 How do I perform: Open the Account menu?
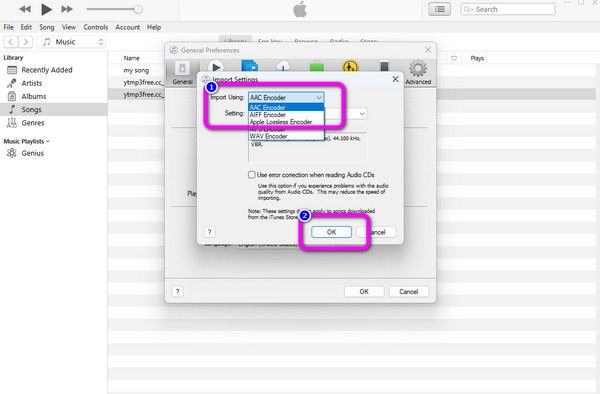[127, 27]
